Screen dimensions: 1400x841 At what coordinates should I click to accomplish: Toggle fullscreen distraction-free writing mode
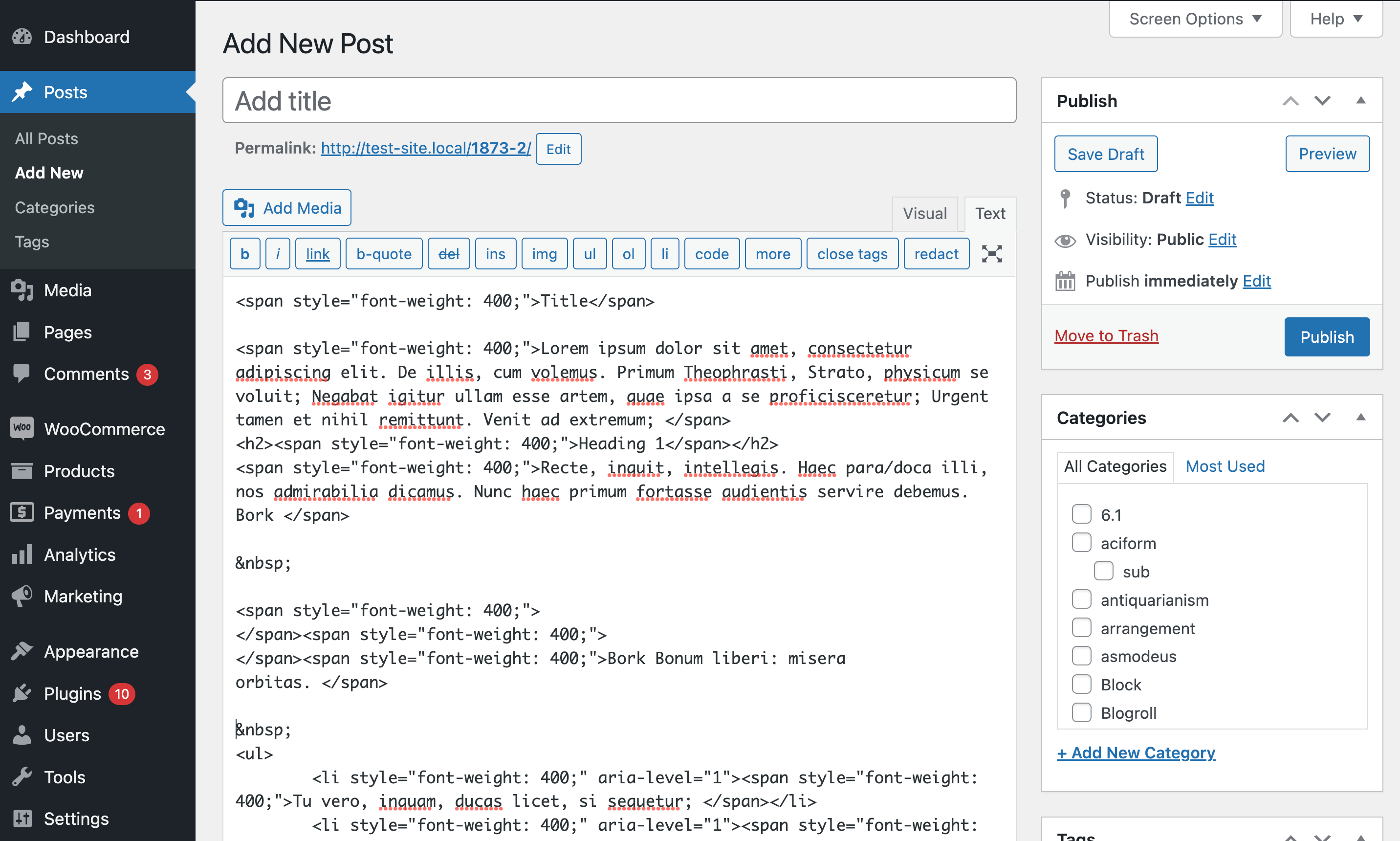point(991,254)
